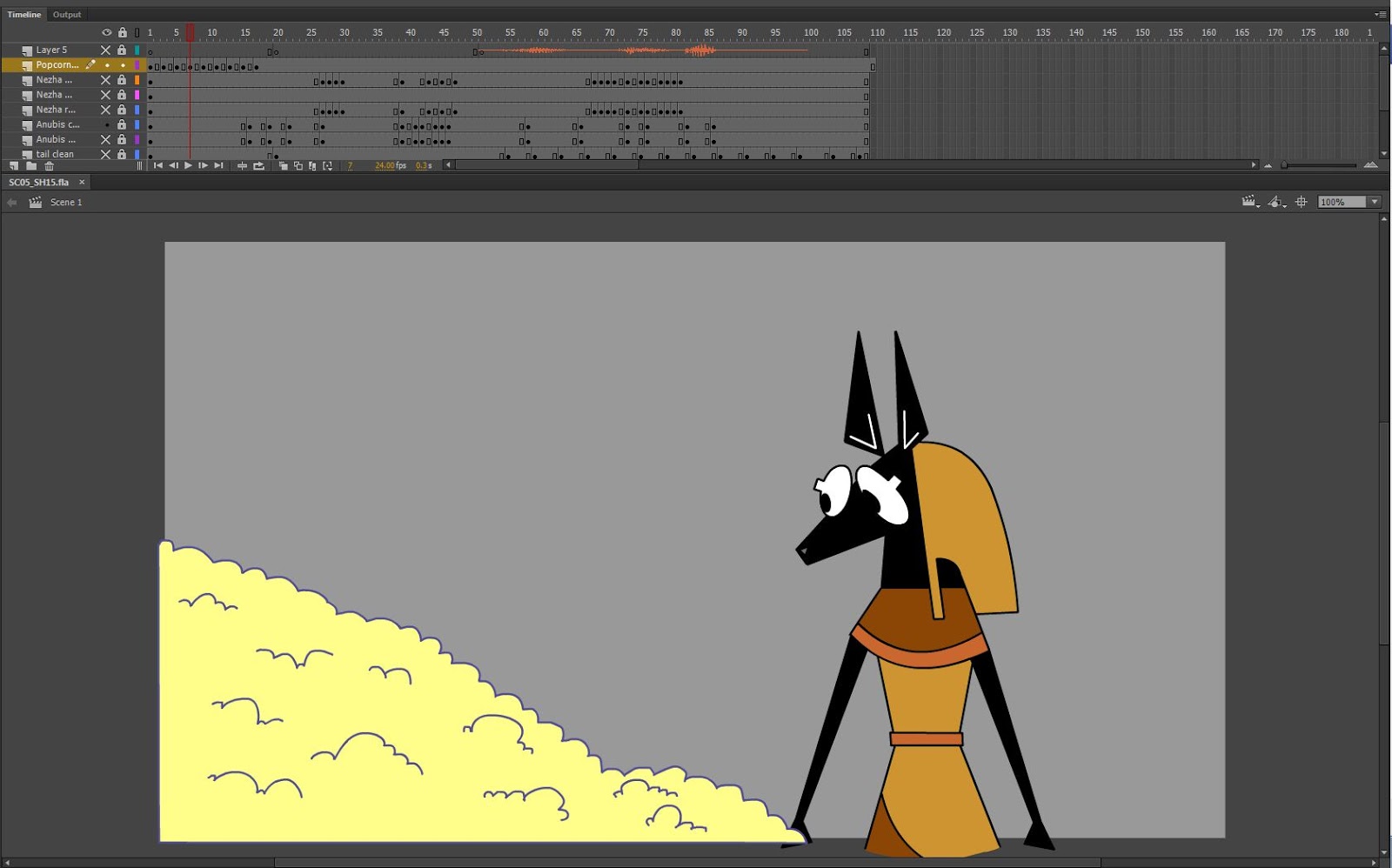The image size is (1392, 868).
Task: Go to the last frame in the timeline
Action: coord(218,165)
